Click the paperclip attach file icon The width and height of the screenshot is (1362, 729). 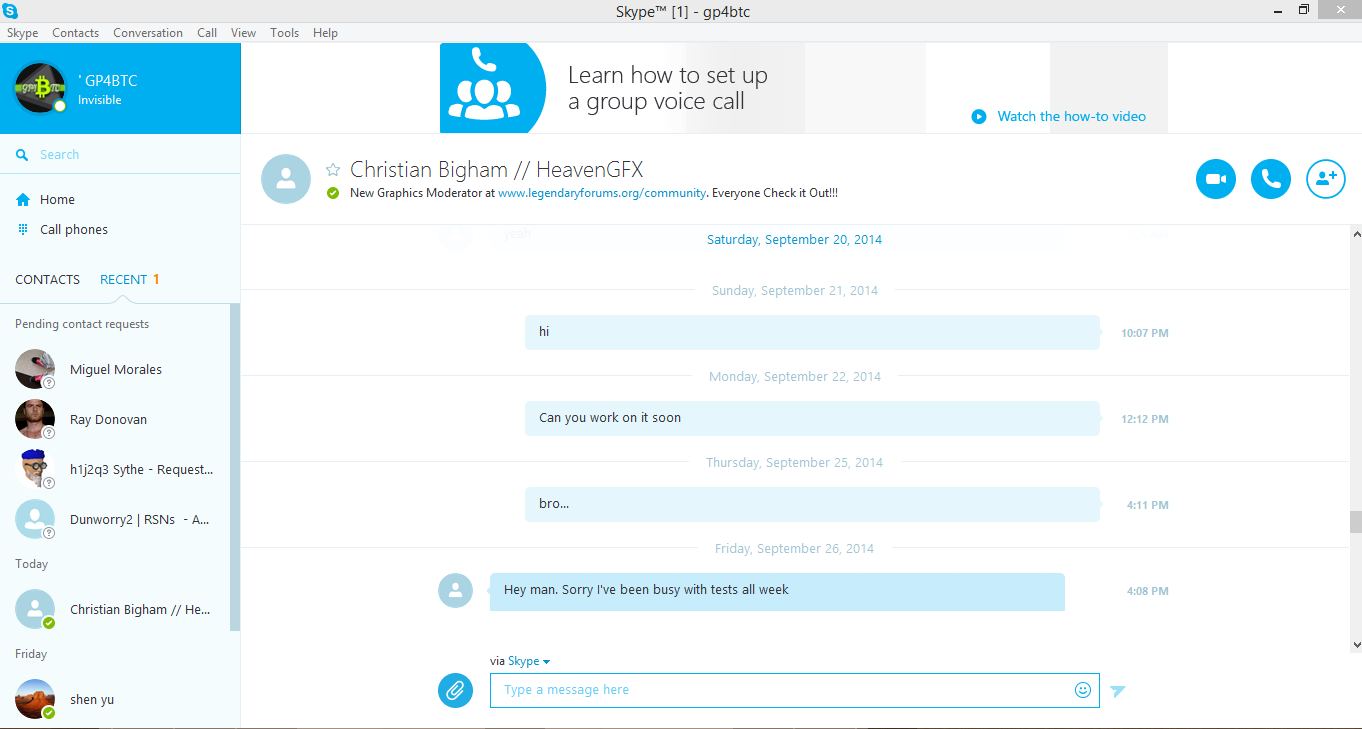tap(455, 690)
